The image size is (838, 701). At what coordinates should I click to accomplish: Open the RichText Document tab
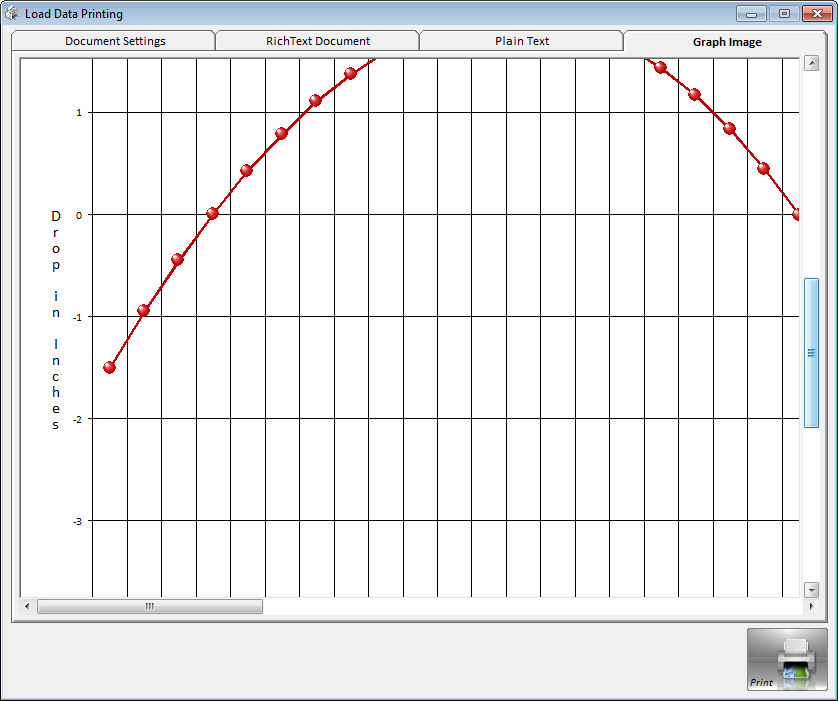coord(318,41)
